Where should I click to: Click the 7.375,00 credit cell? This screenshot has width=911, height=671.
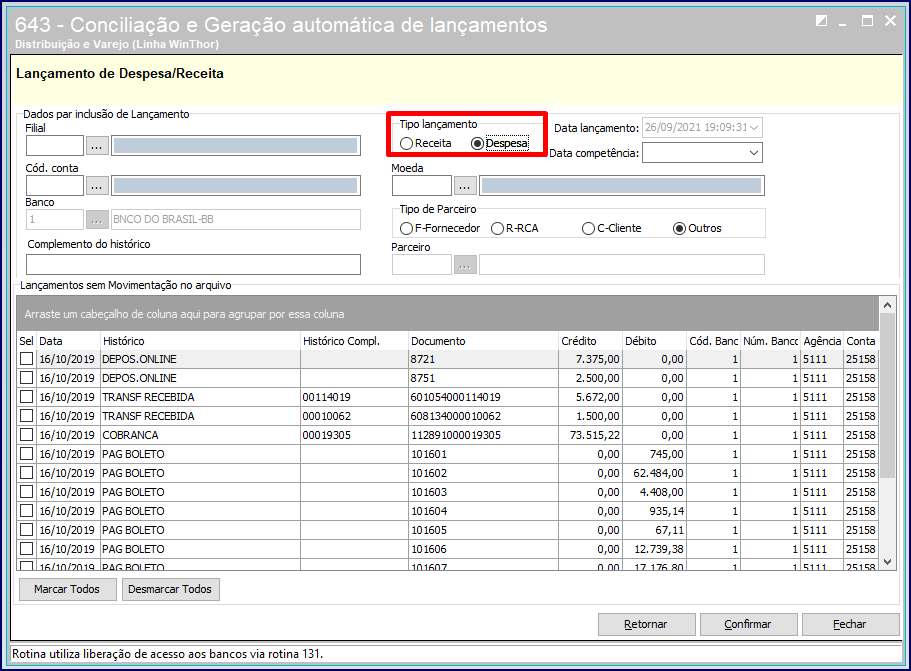[590, 359]
